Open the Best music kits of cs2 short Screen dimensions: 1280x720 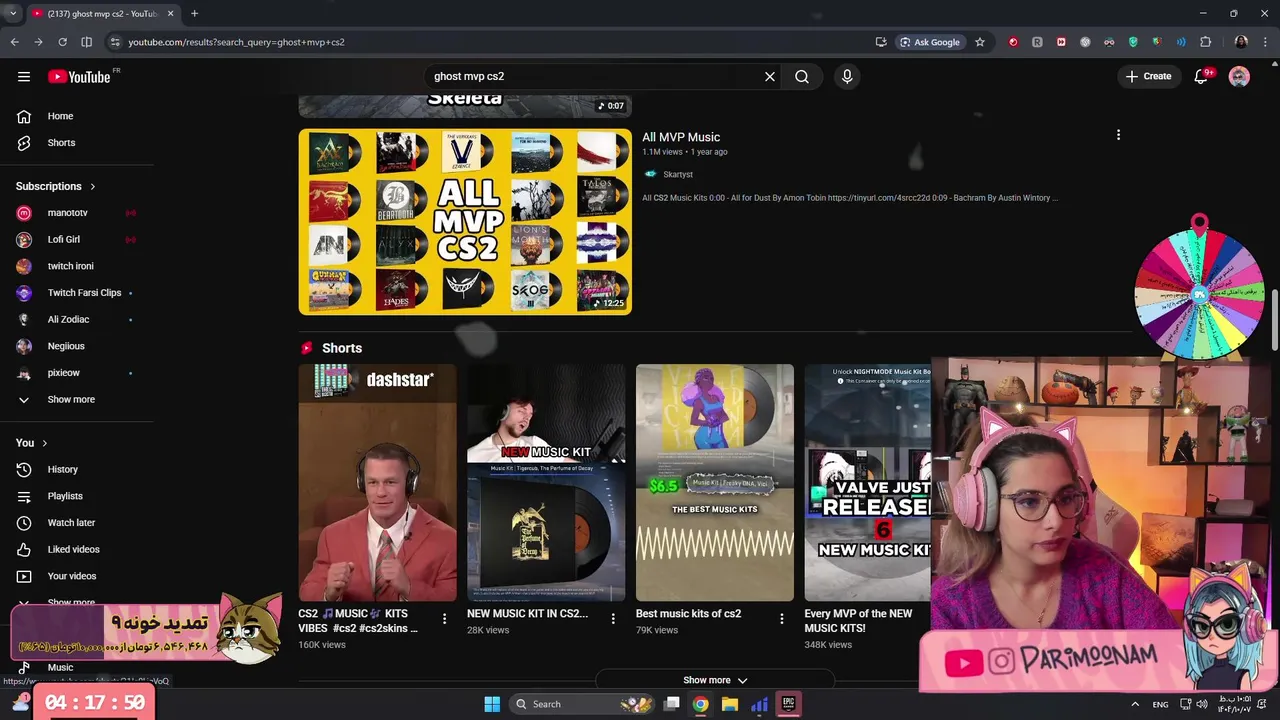715,482
